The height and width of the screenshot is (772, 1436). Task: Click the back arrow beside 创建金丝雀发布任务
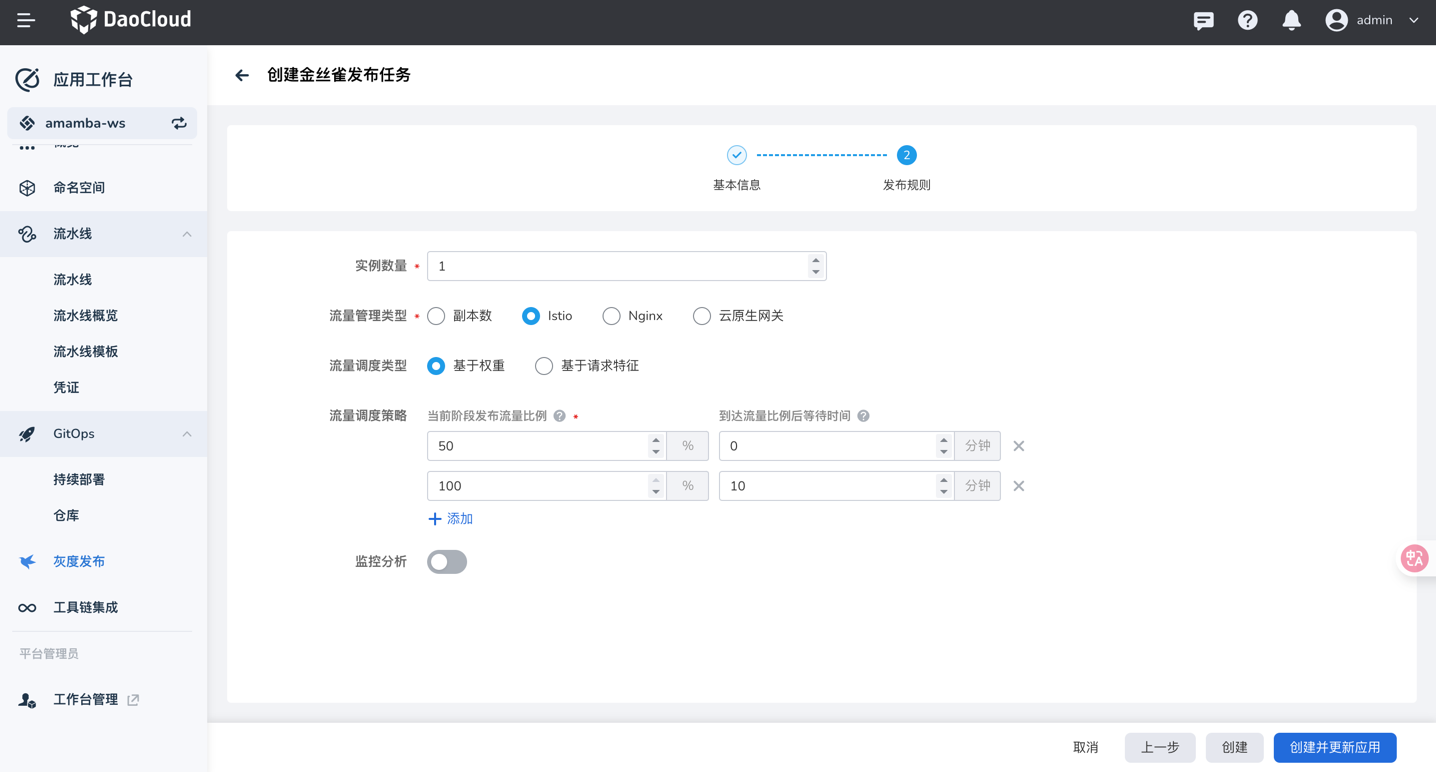point(242,75)
